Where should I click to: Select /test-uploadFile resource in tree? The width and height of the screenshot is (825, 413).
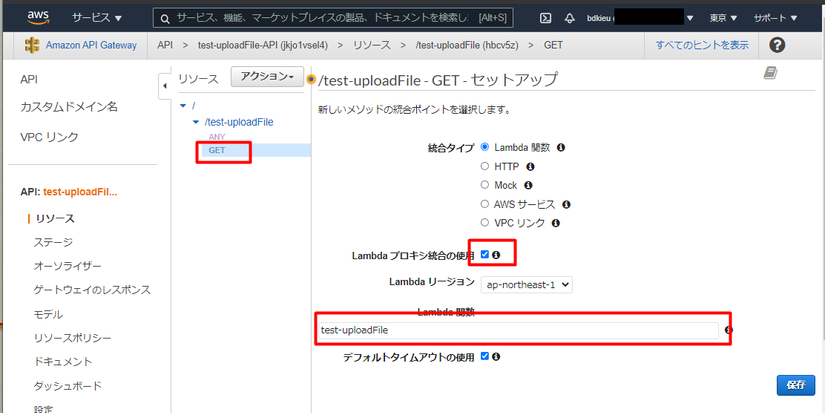(x=239, y=122)
